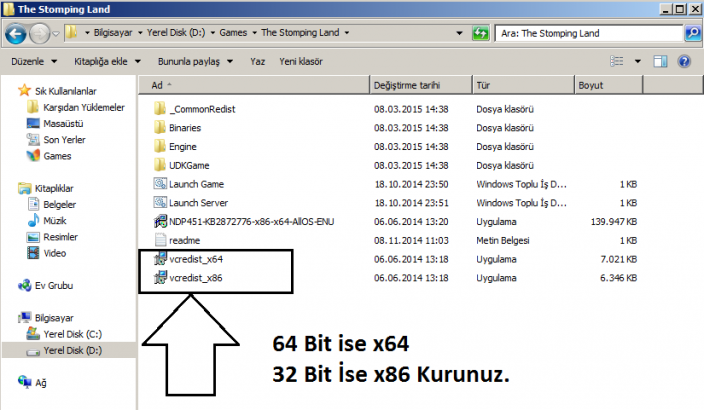Viewport: 704px width, 410px height.
Task: Click Yeni klasör to create folder
Action: pyautogui.click(x=301, y=62)
